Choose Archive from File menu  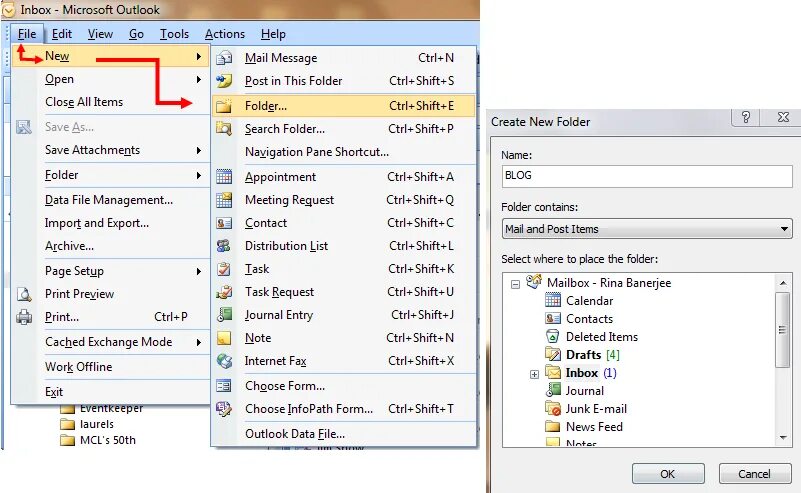pos(69,246)
